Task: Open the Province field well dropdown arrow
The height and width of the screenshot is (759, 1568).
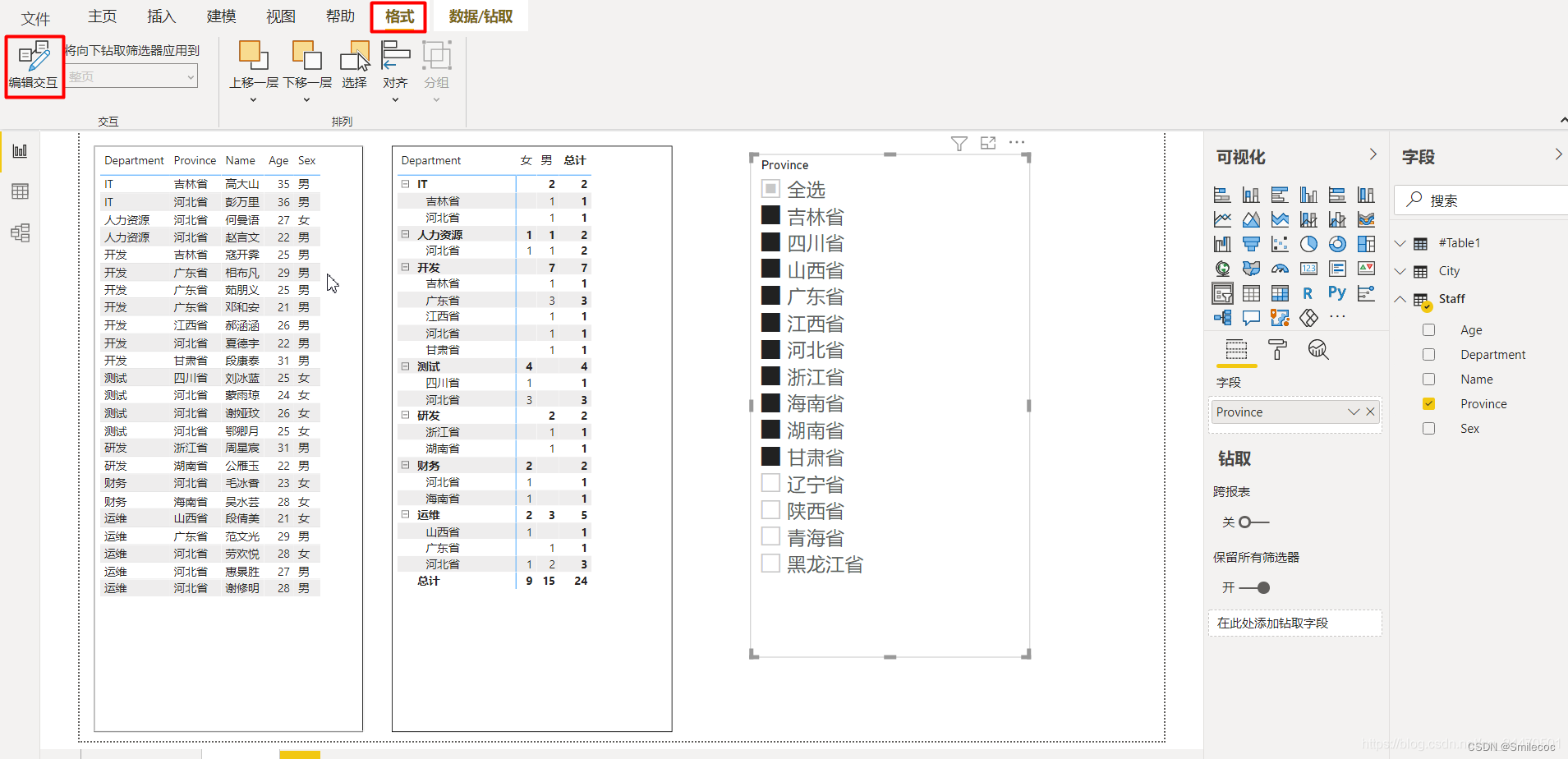Action: click(x=1354, y=412)
